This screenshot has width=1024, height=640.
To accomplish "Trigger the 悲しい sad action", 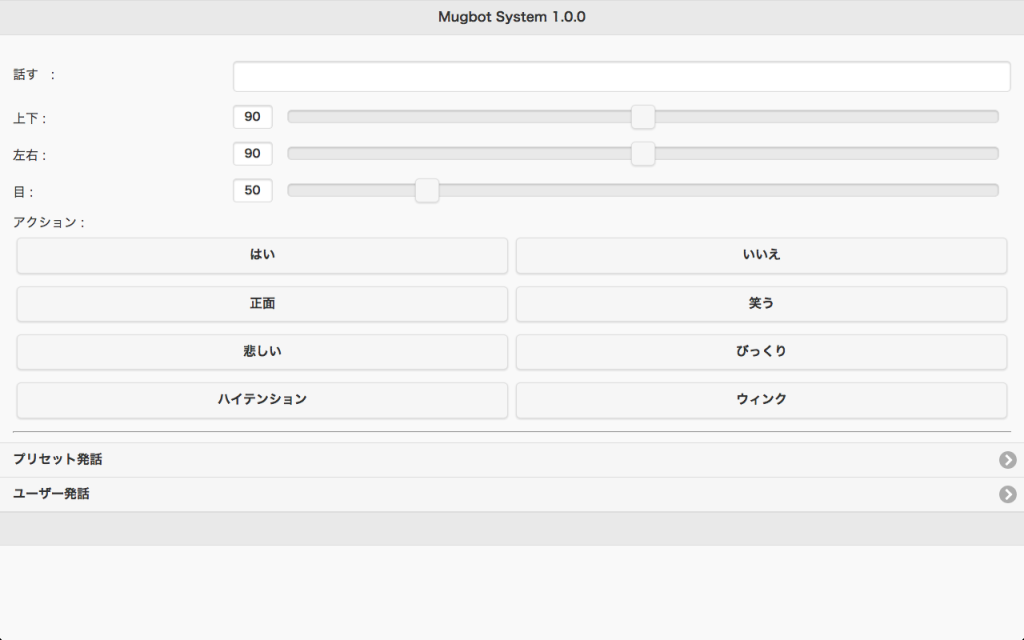I will (x=261, y=351).
